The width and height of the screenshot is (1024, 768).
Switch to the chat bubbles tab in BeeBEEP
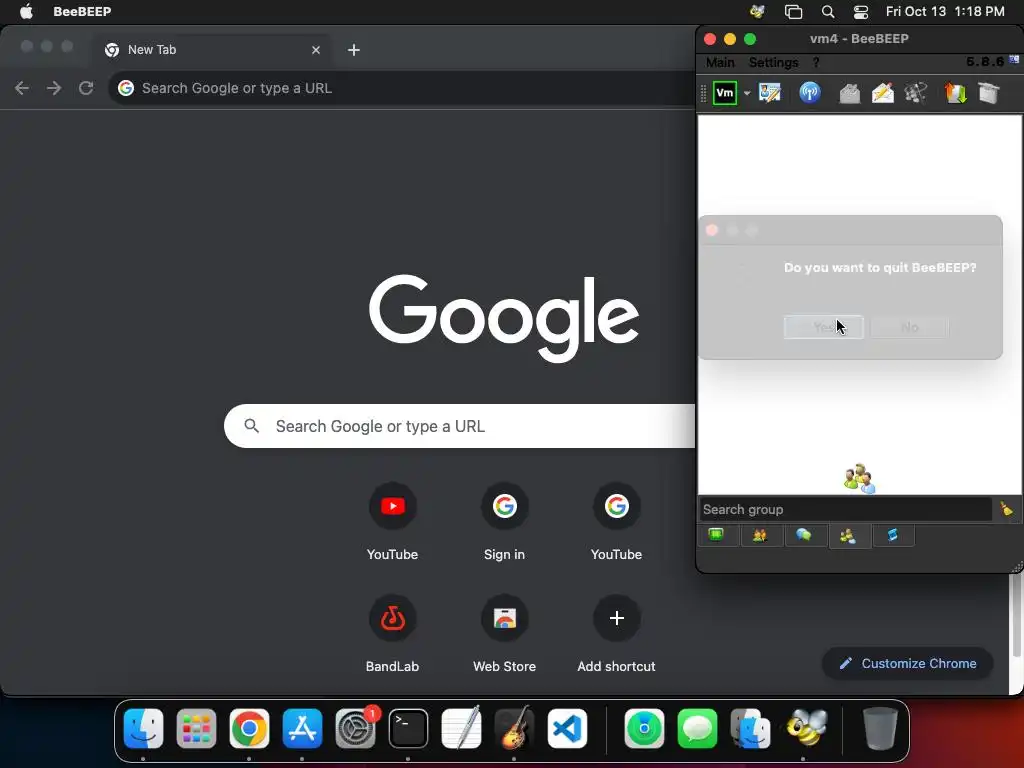tap(803, 536)
